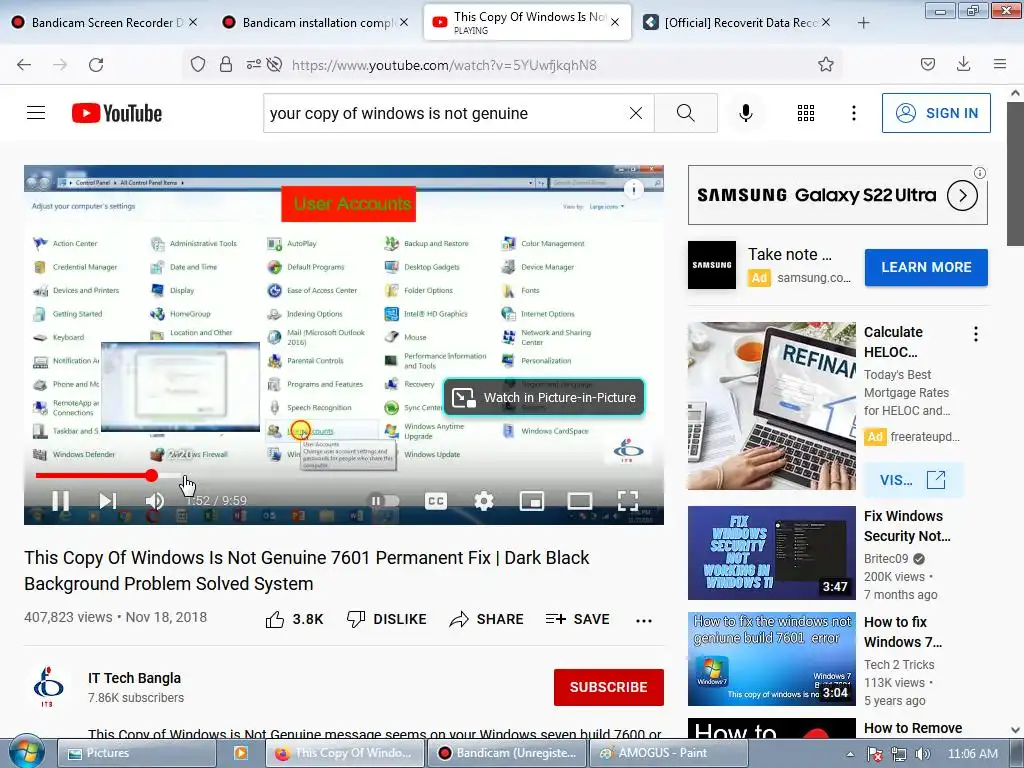Clear the search query text
Image resolution: width=1024 pixels, height=768 pixels.
635,113
